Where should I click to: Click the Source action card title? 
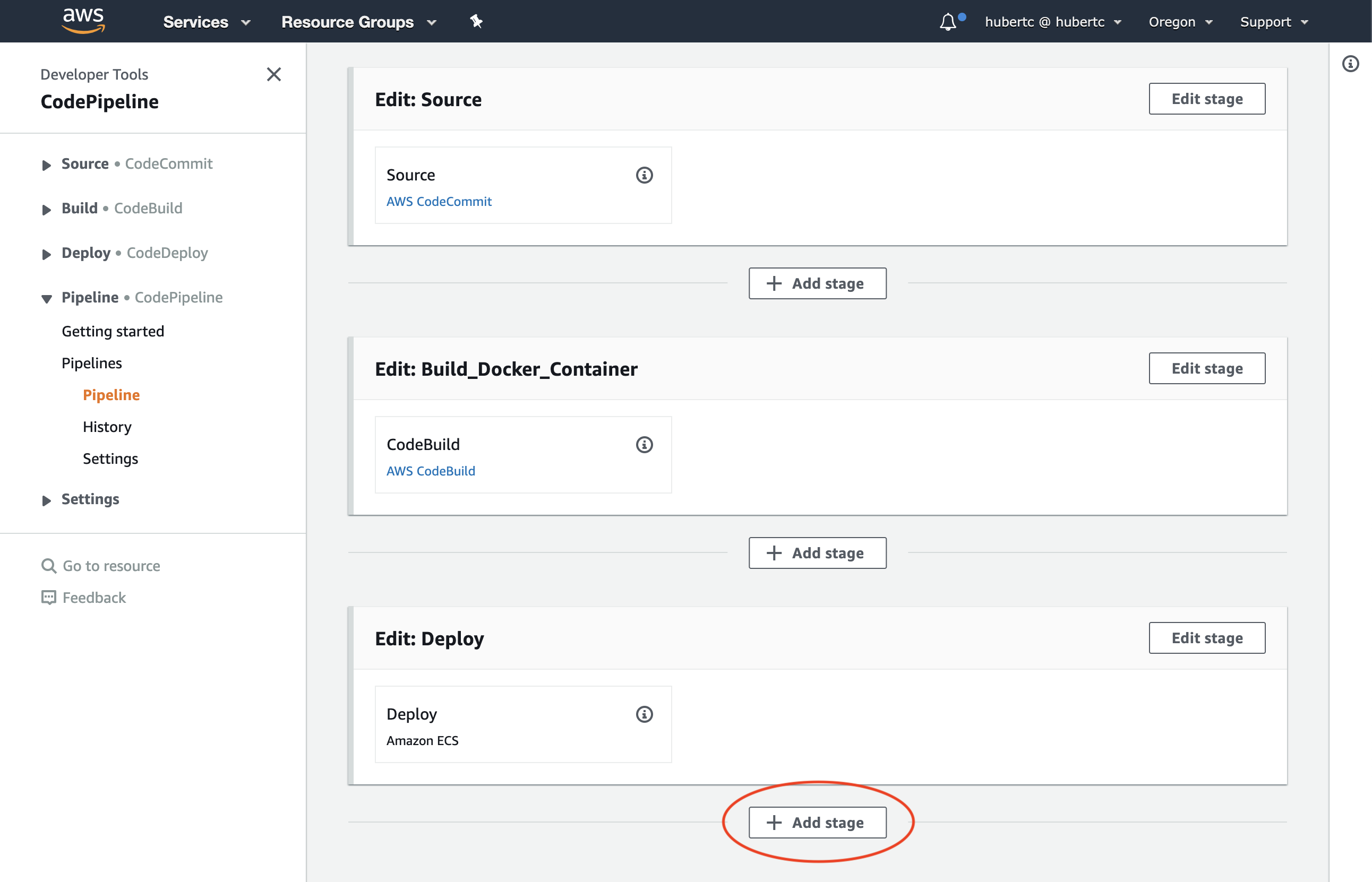[411, 175]
